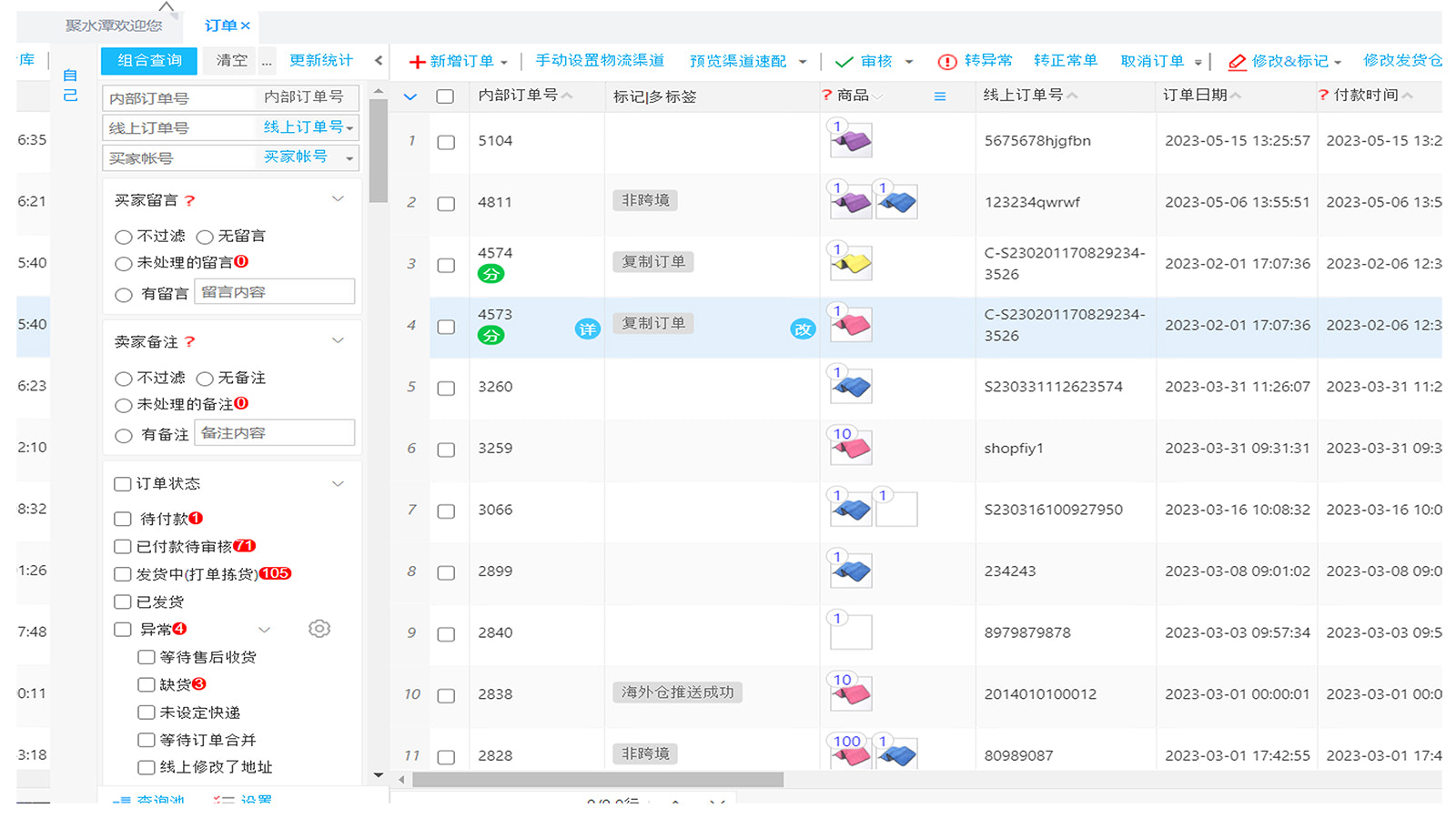
Task: Open the 审核 dropdown arrow
Action: 908,62
